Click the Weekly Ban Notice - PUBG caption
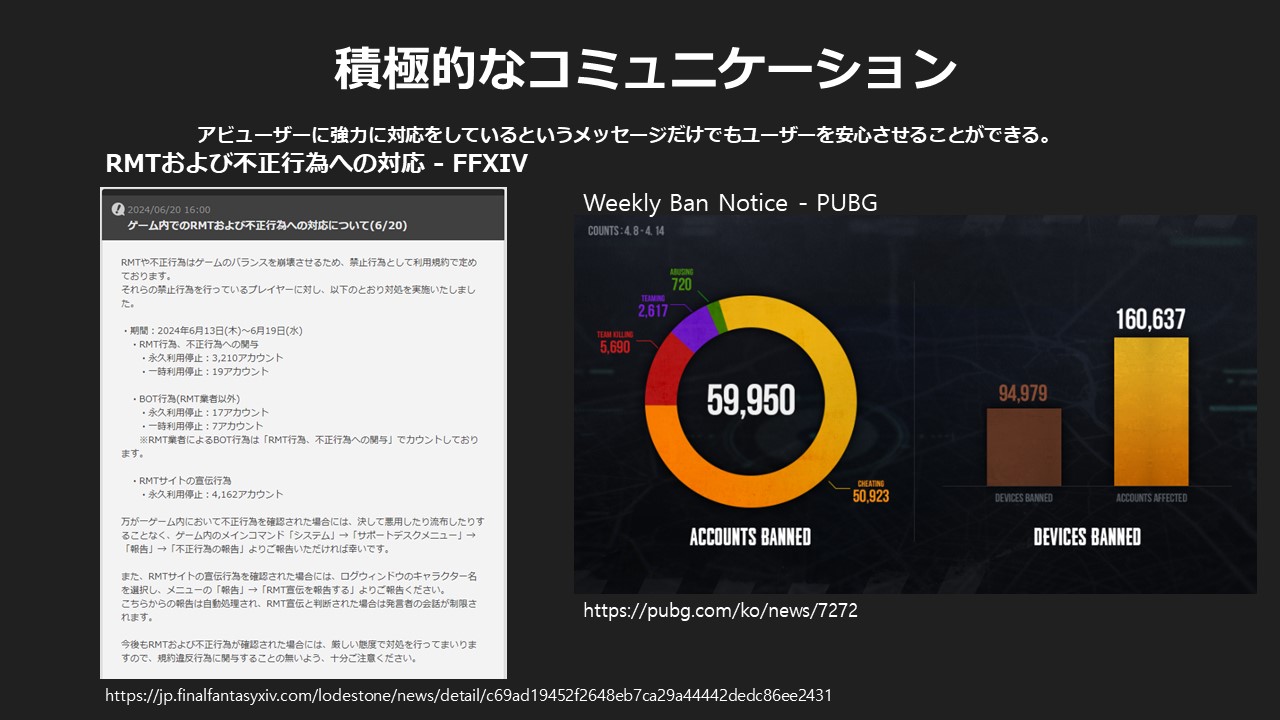The width and height of the screenshot is (1280, 720). tap(730, 202)
